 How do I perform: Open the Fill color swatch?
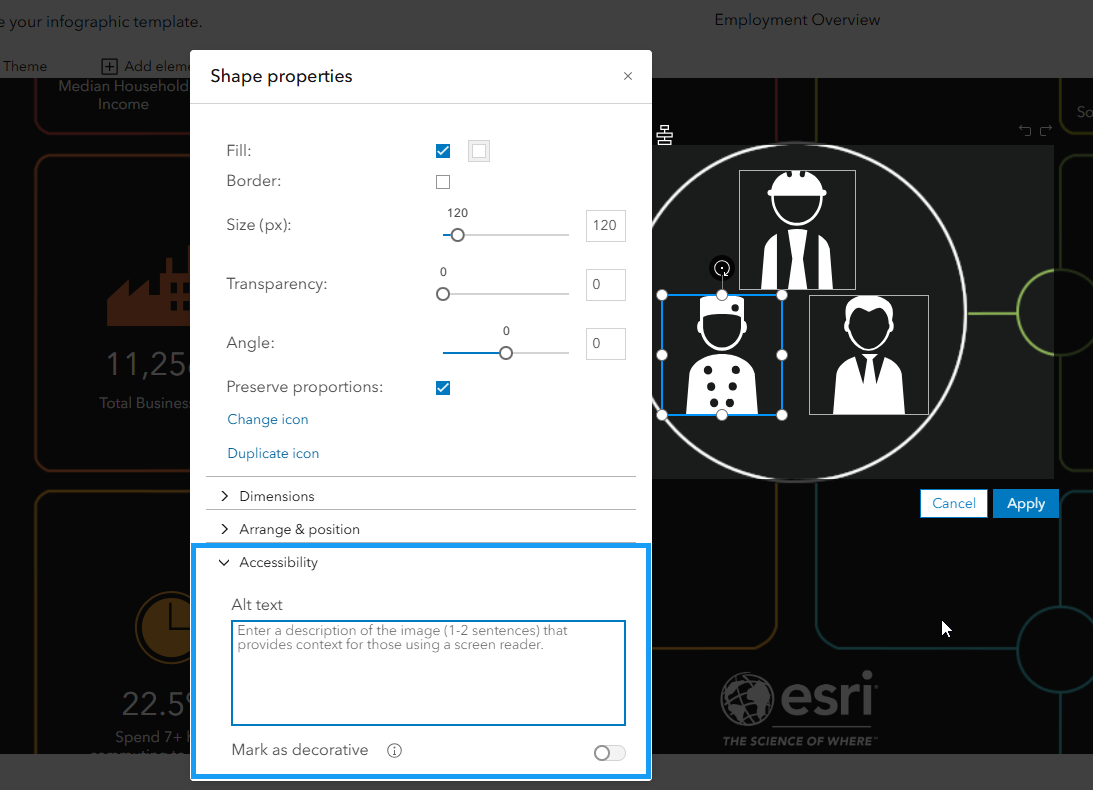[x=479, y=151]
